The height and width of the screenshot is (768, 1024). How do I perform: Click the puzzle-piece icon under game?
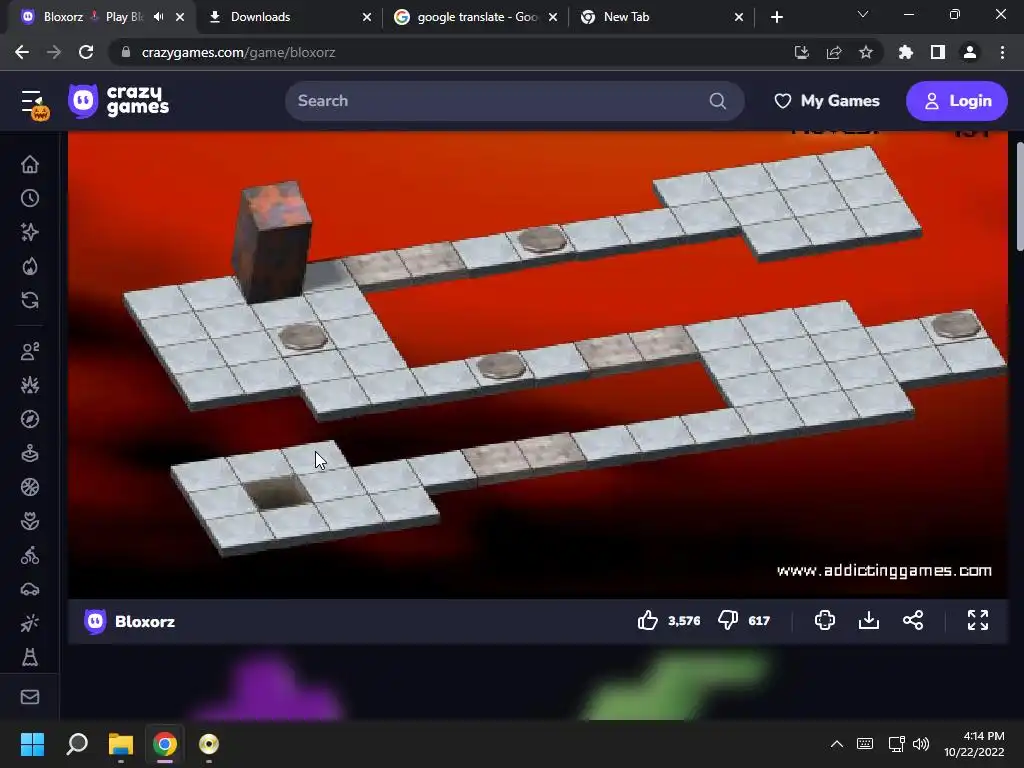(x=825, y=620)
